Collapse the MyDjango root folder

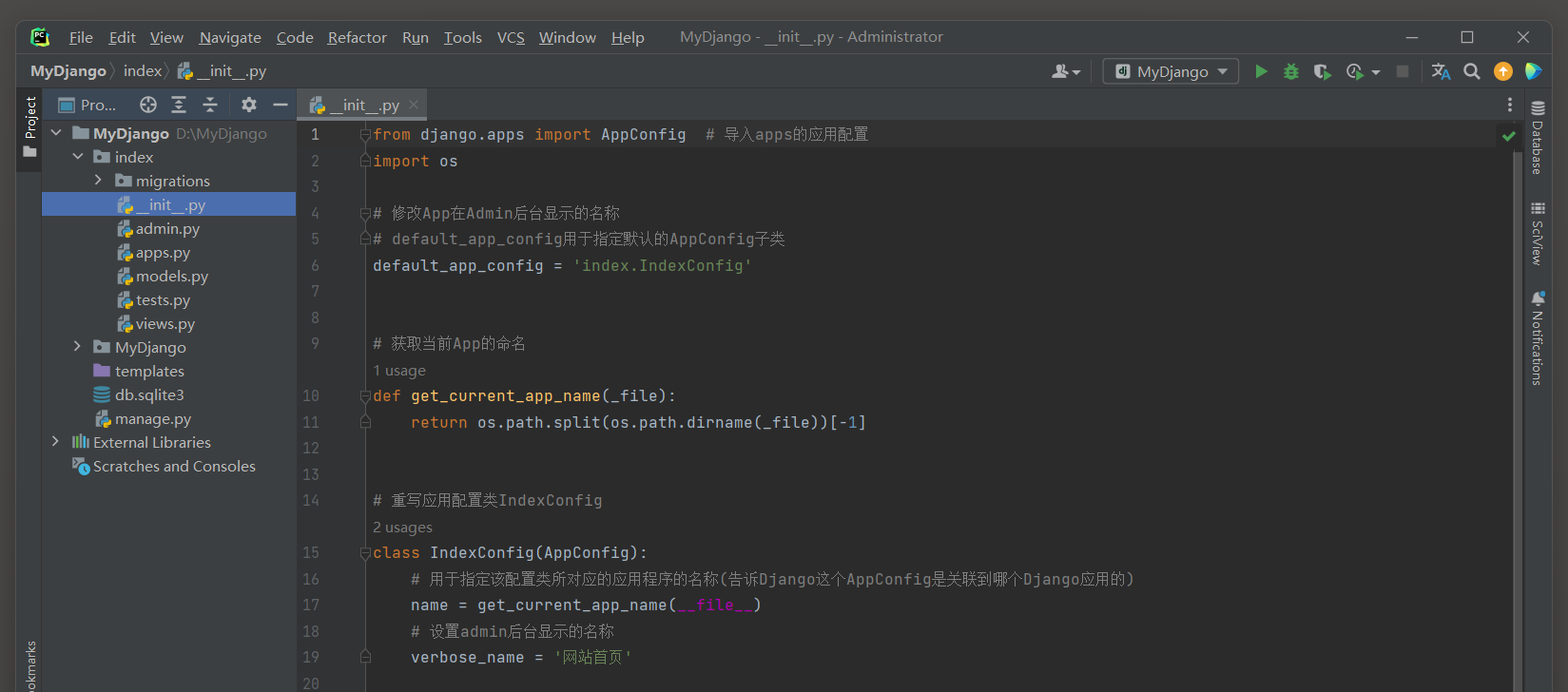(x=56, y=133)
